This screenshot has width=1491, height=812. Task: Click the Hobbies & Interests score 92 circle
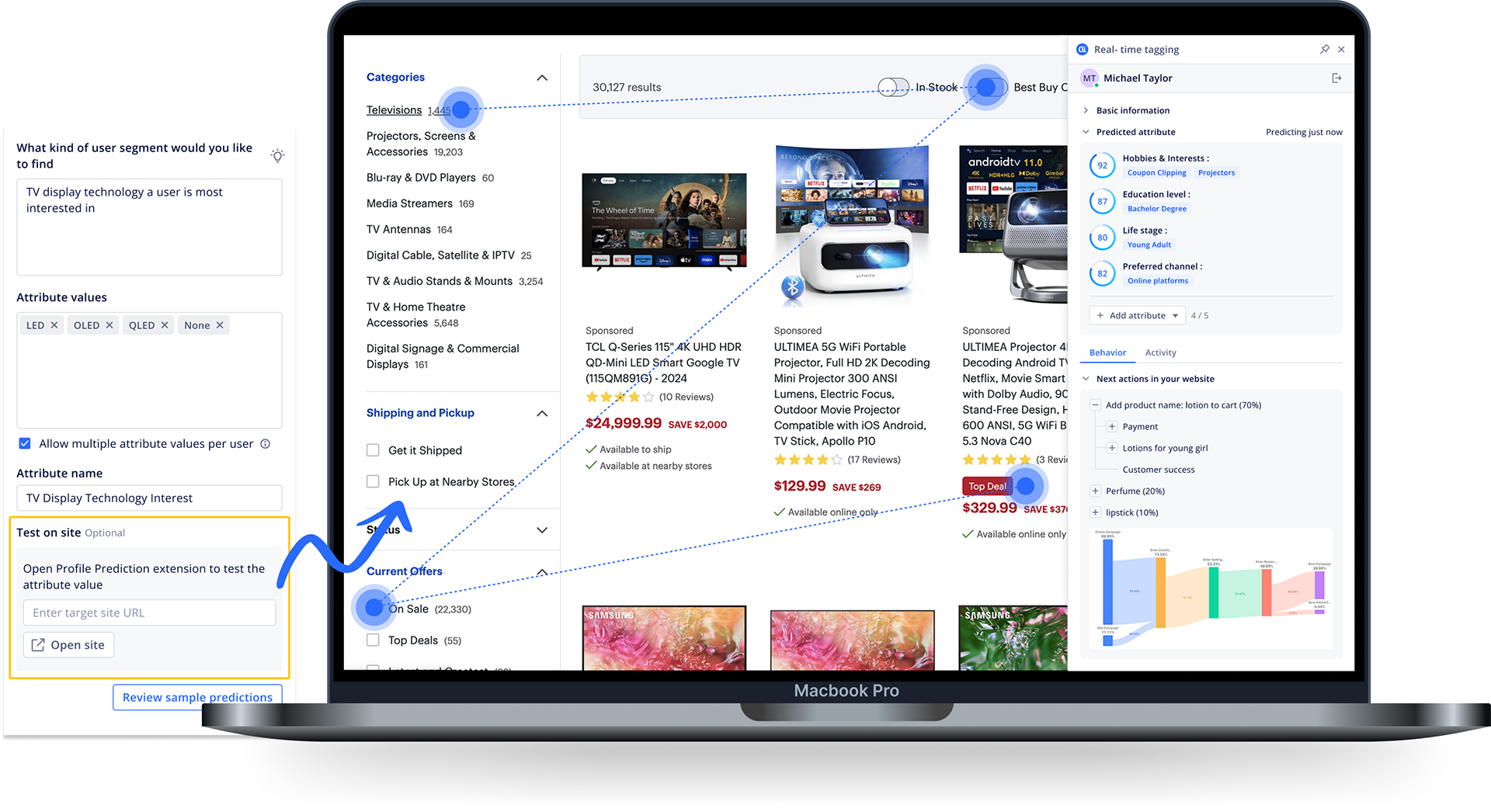(1102, 165)
